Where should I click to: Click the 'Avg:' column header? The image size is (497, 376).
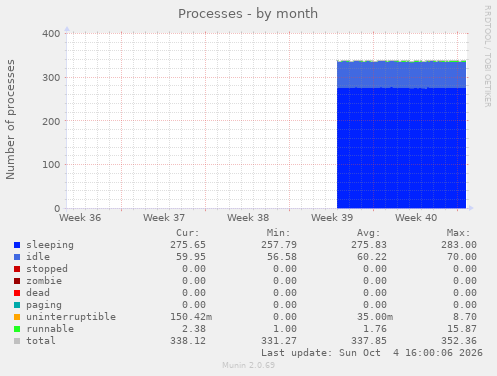click(368, 233)
